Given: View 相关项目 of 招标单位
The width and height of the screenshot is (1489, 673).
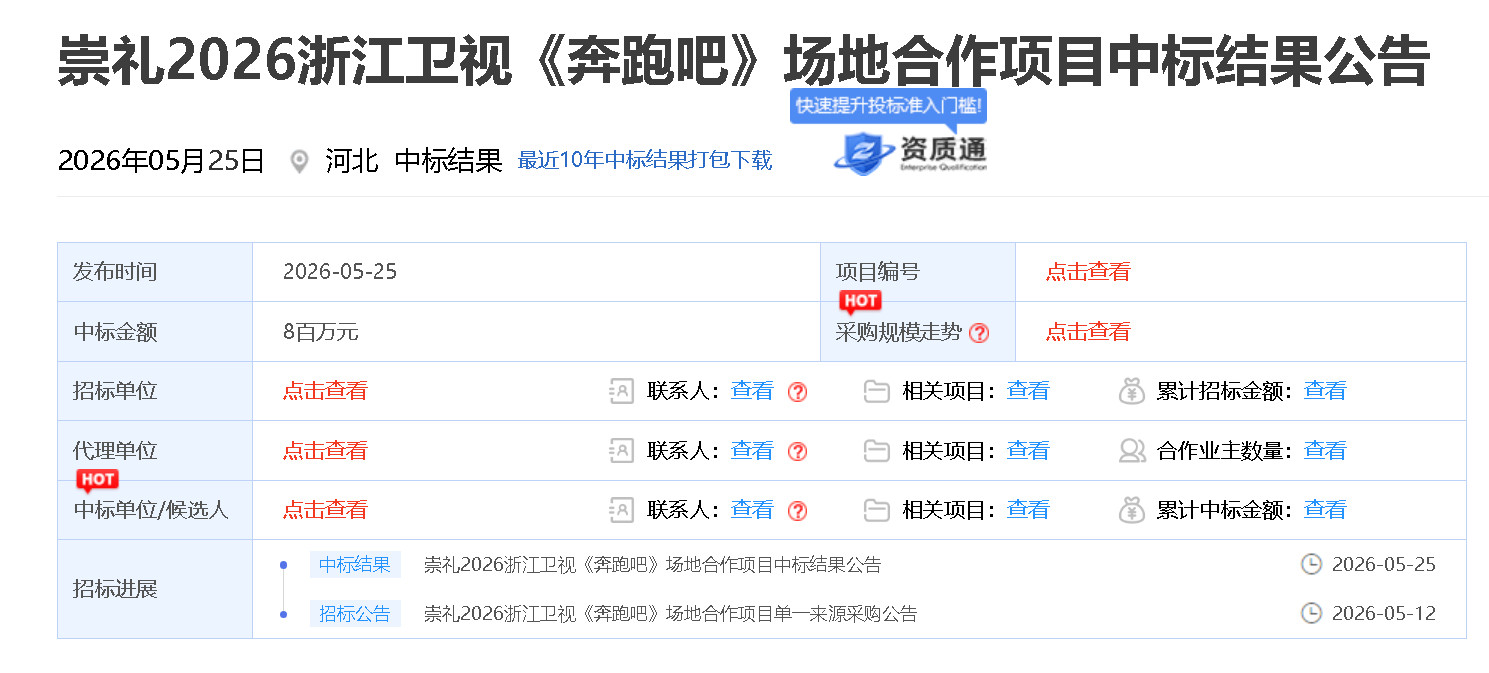Looking at the screenshot, I should (1028, 391).
